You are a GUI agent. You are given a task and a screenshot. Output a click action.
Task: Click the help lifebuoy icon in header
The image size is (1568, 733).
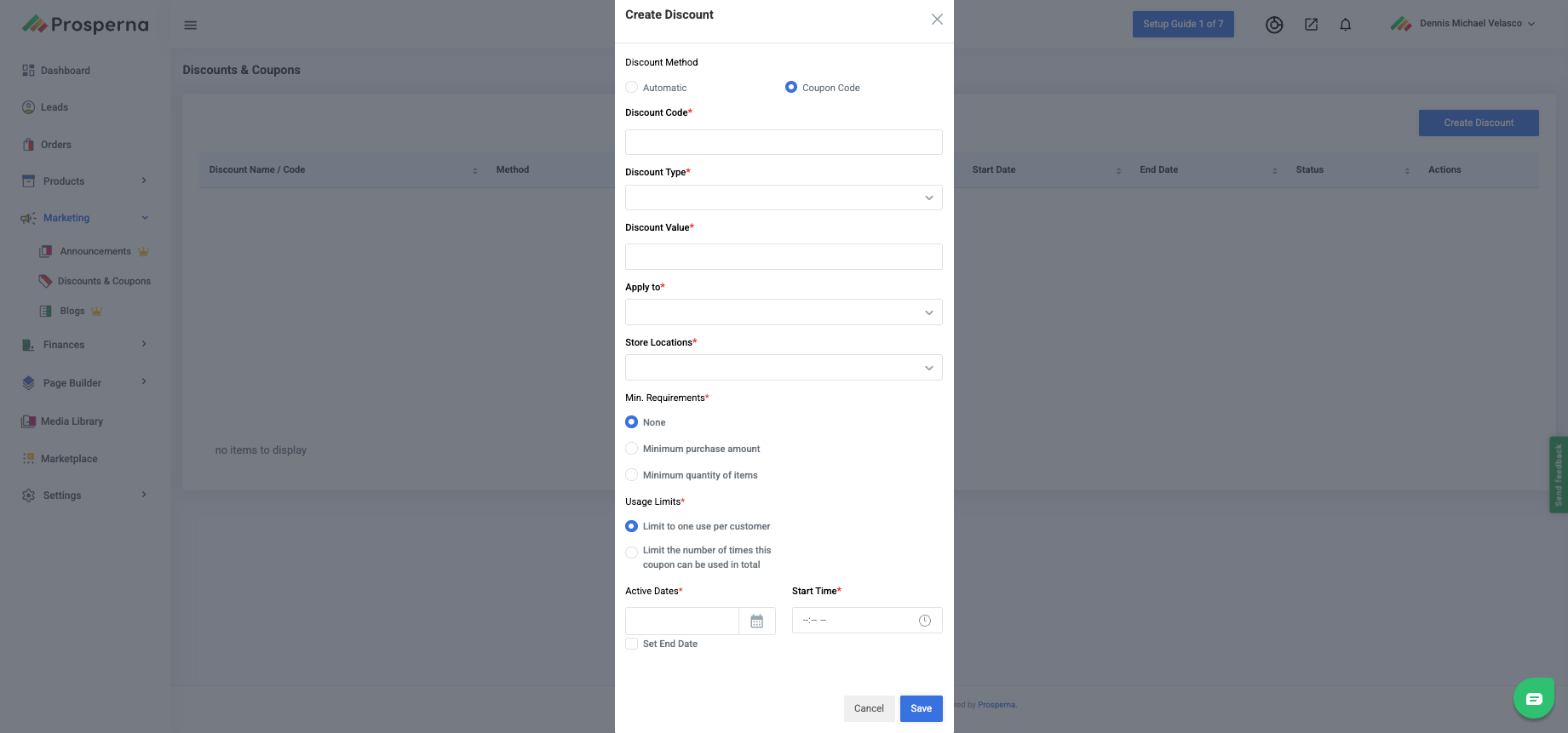[1274, 25]
